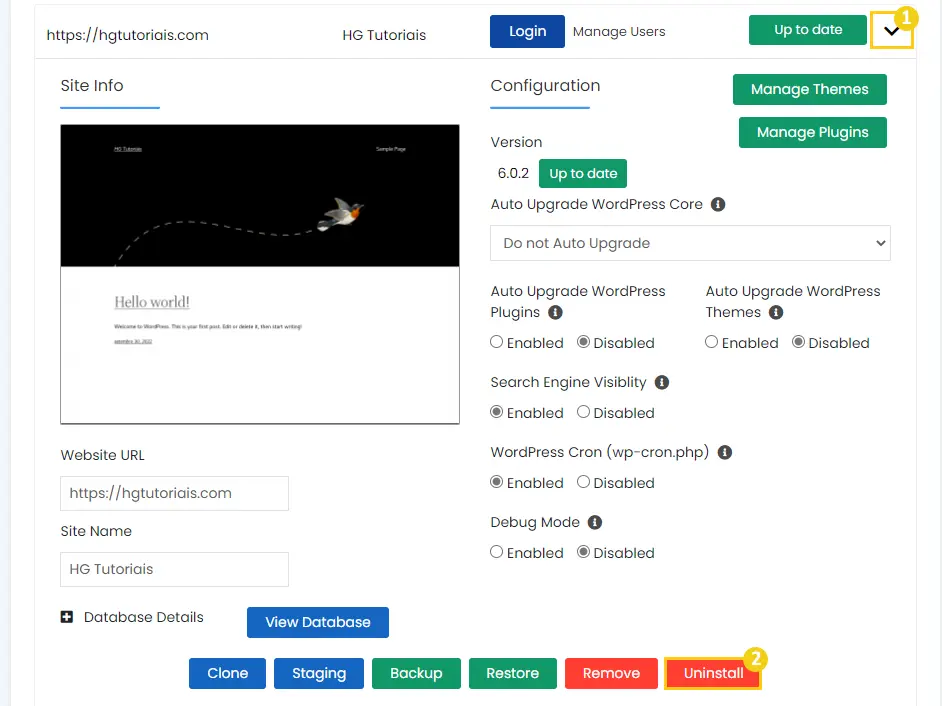Click the Site Name input field
Image resolution: width=942 pixels, height=706 pixels.
[x=174, y=569]
